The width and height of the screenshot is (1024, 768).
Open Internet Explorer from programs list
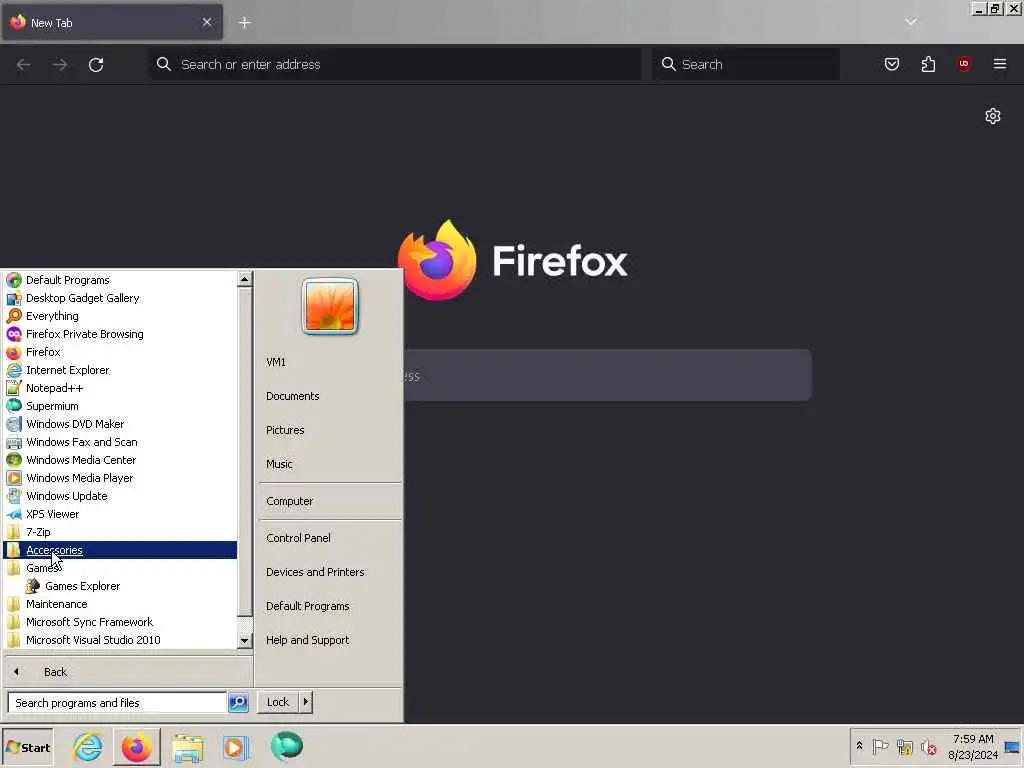click(x=121, y=370)
